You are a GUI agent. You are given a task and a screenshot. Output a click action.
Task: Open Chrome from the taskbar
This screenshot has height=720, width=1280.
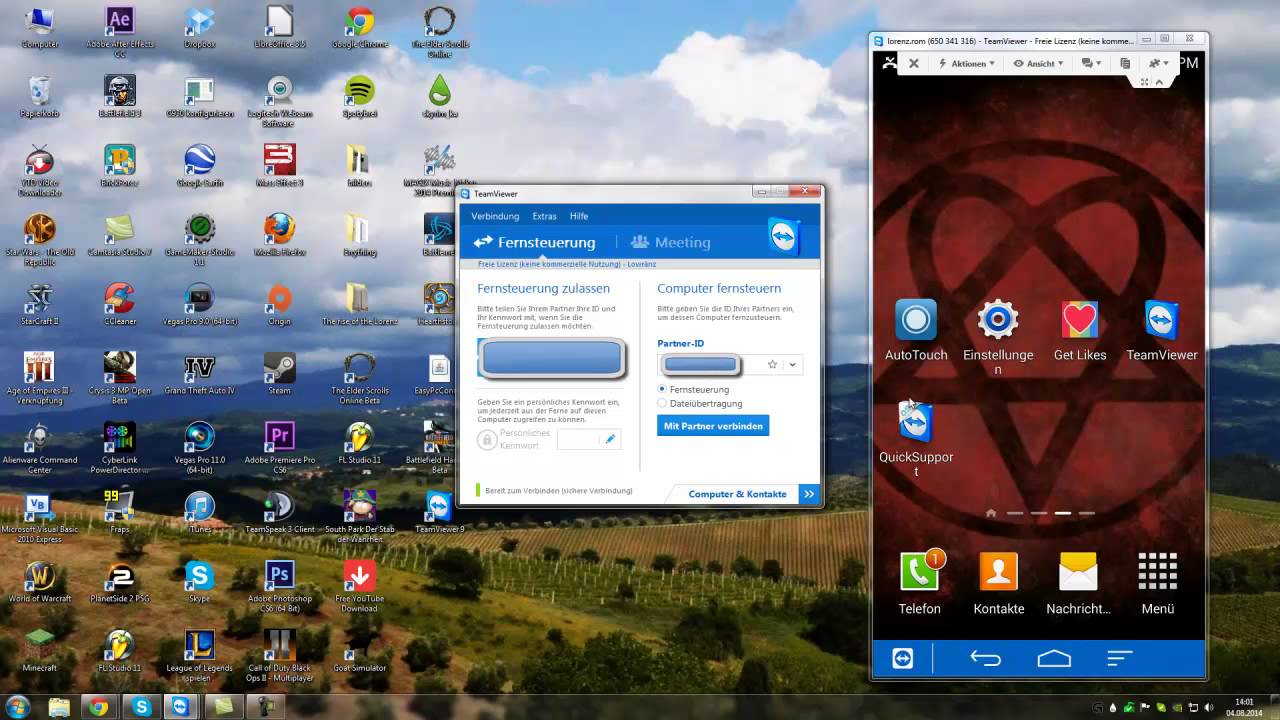point(99,707)
